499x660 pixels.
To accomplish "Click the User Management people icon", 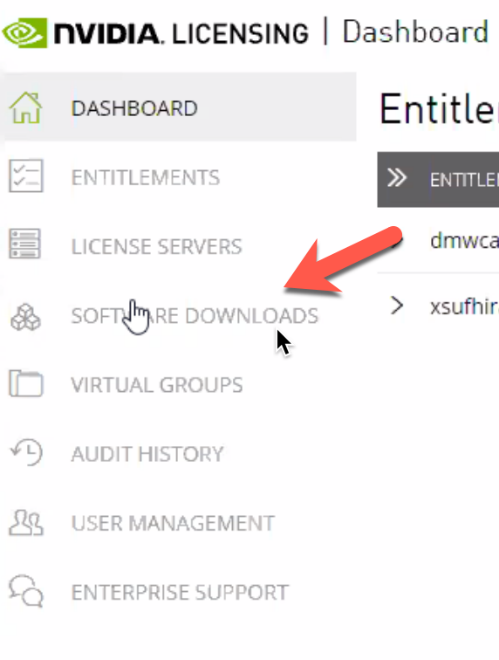I will click(26, 522).
